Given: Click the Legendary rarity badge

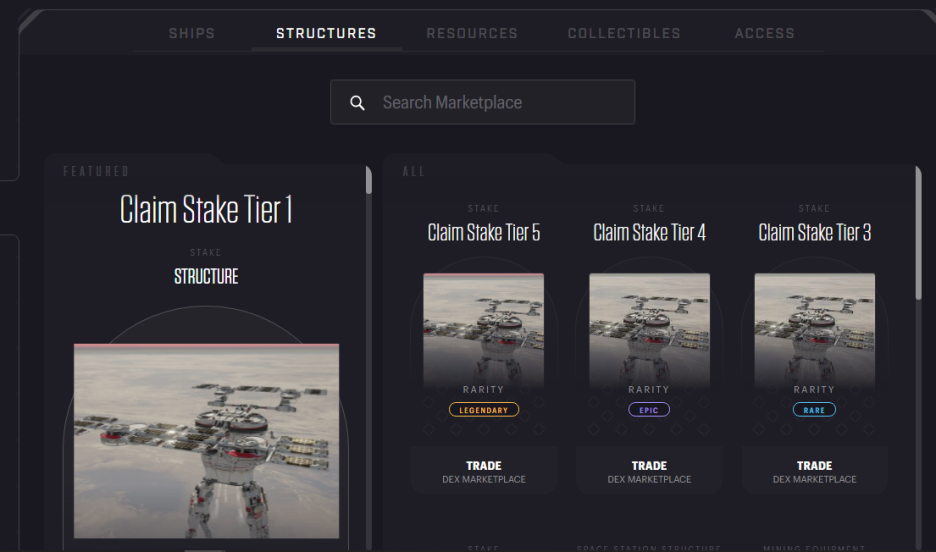Looking at the screenshot, I should pos(484,410).
